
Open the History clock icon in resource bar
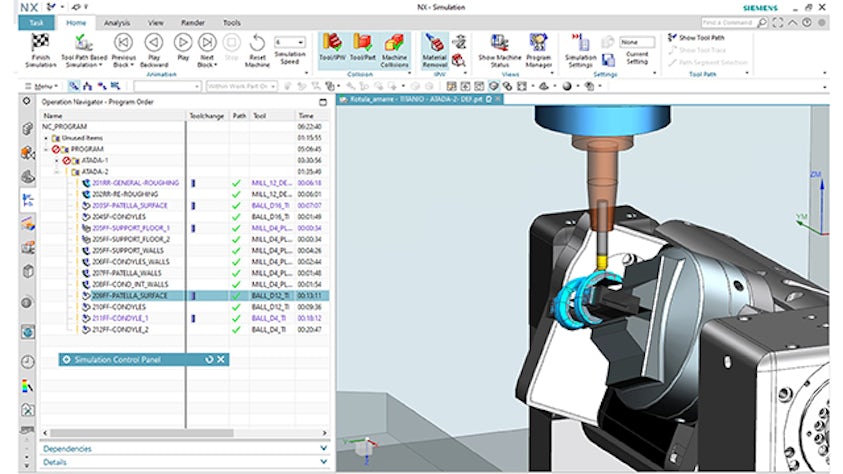[27, 362]
